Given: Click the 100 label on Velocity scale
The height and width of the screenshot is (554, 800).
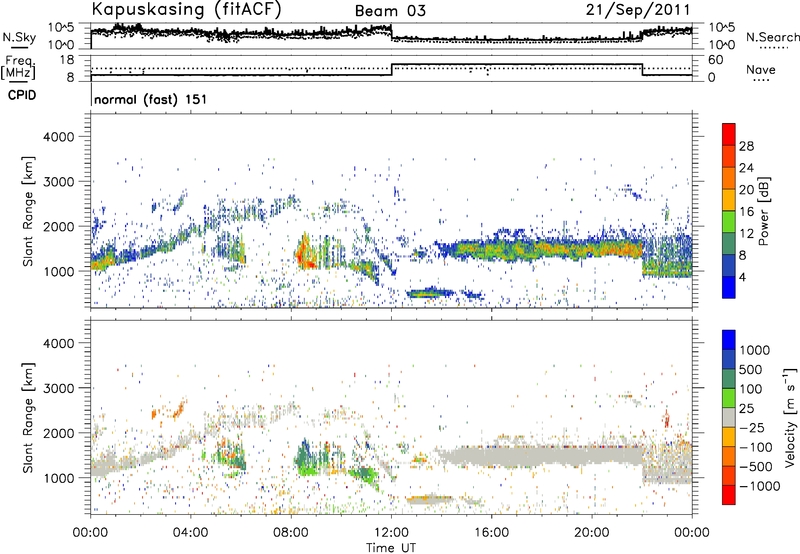Looking at the screenshot, I should (751, 389).
